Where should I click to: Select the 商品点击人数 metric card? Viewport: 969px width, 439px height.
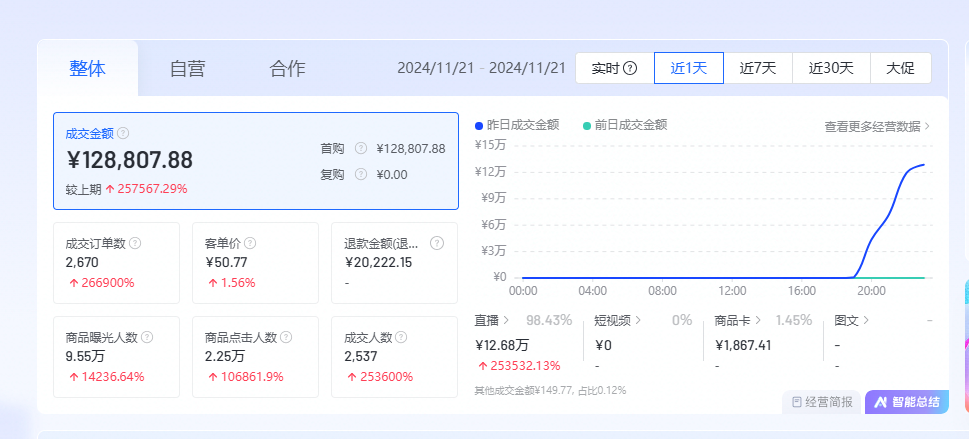tap(255, 357)
